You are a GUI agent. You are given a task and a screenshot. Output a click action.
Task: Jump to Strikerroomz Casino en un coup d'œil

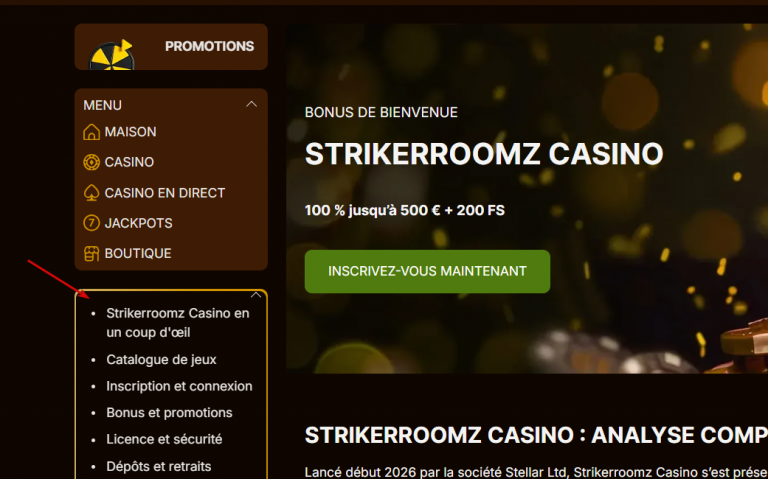point(178,323)
